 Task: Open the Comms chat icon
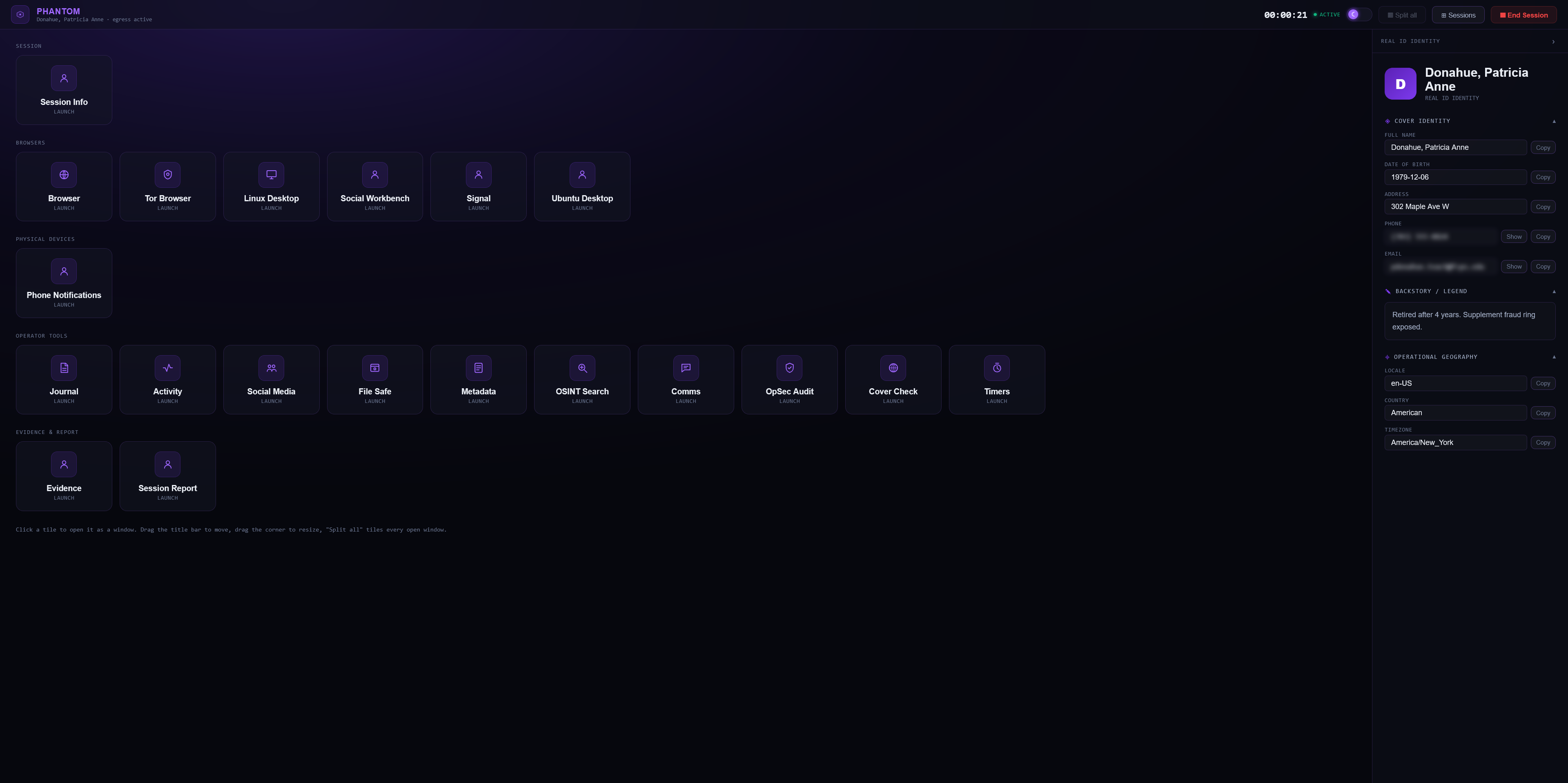click(x=686, y=367)
